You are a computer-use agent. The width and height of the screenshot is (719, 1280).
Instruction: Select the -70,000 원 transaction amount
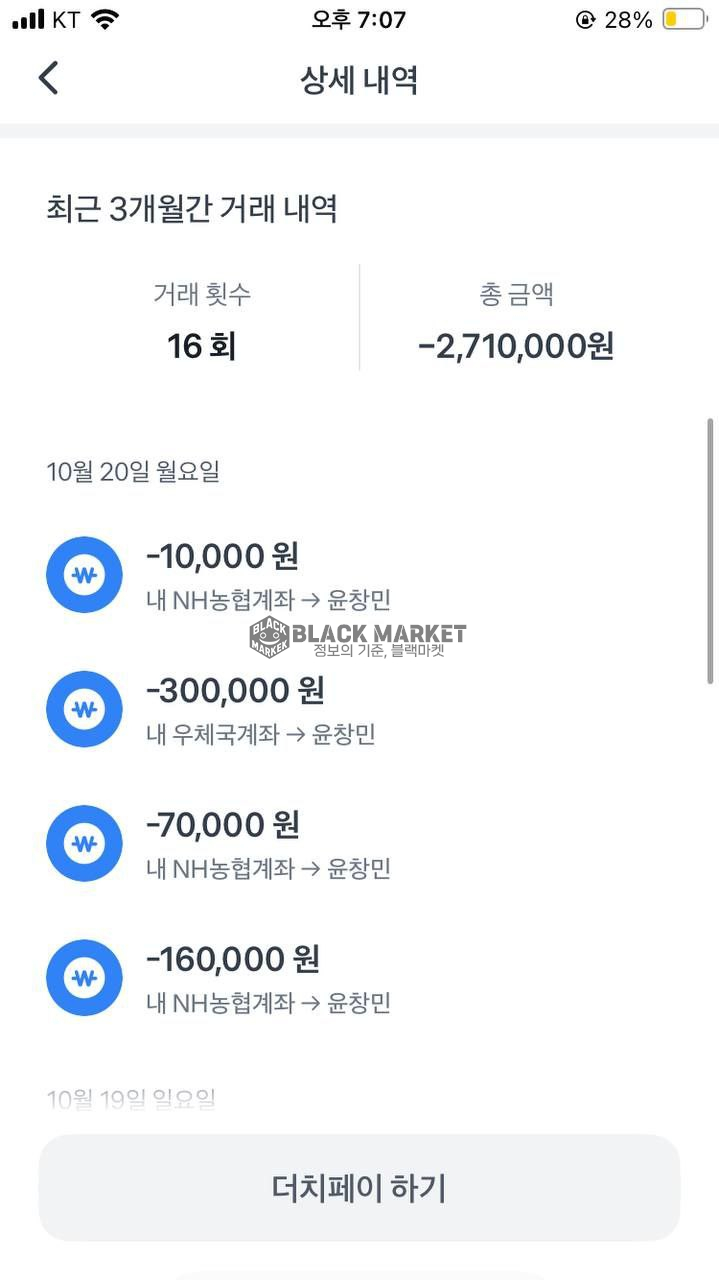coord(222,825)
